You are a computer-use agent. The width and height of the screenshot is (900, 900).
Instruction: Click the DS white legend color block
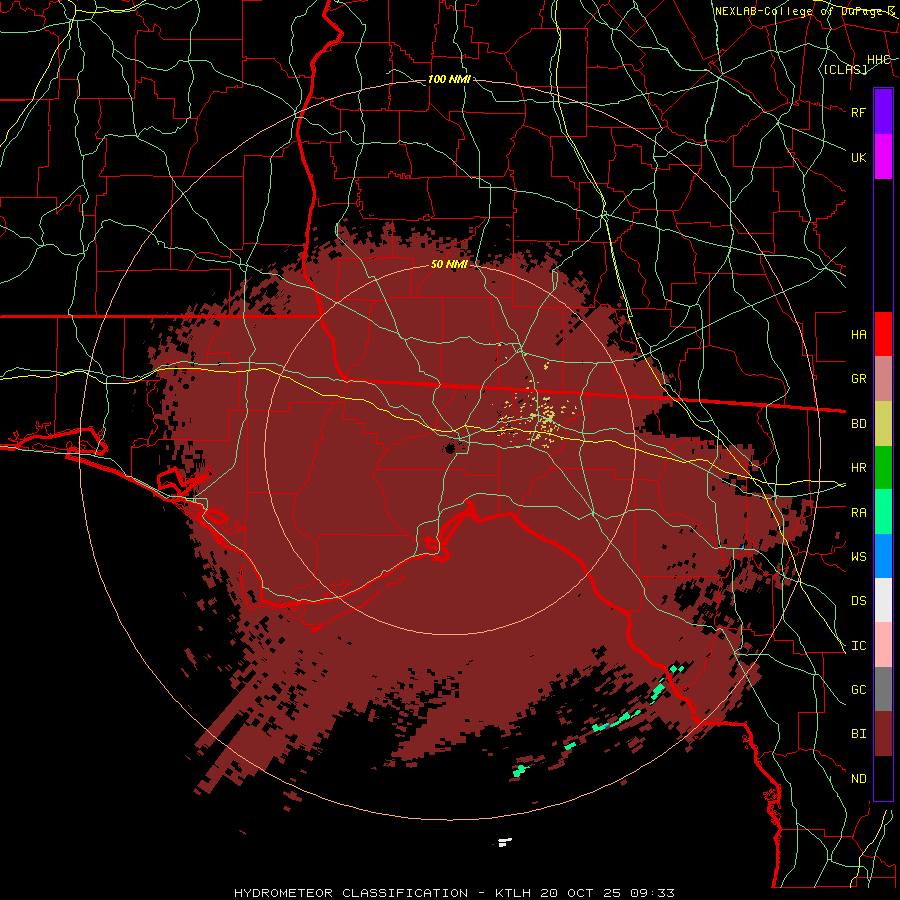[883, 600]
